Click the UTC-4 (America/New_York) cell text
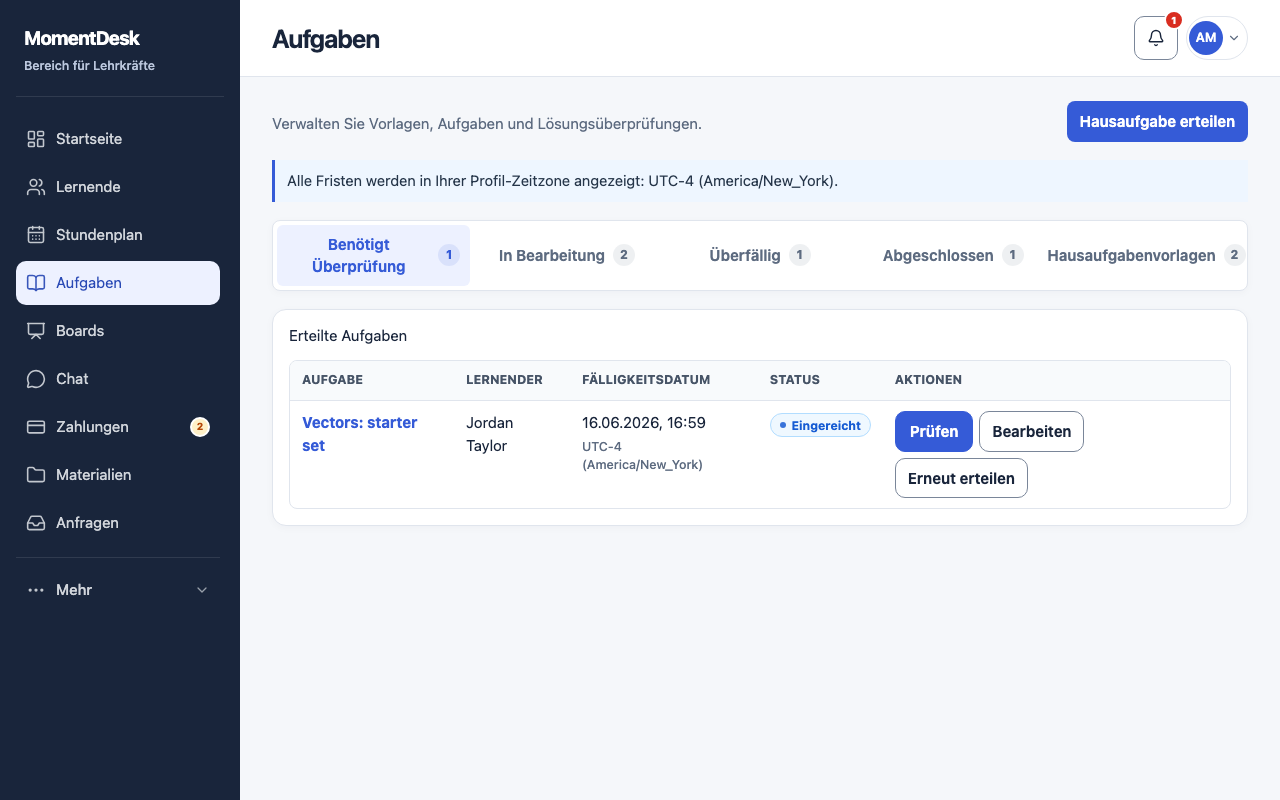1280x800 pixels. coord(642,456)
